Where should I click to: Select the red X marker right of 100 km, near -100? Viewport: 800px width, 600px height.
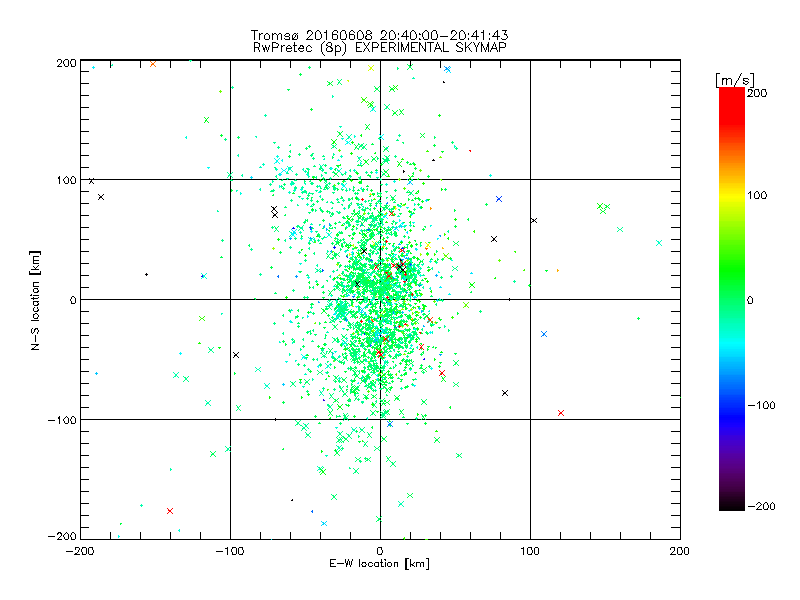tap(561, 413)
